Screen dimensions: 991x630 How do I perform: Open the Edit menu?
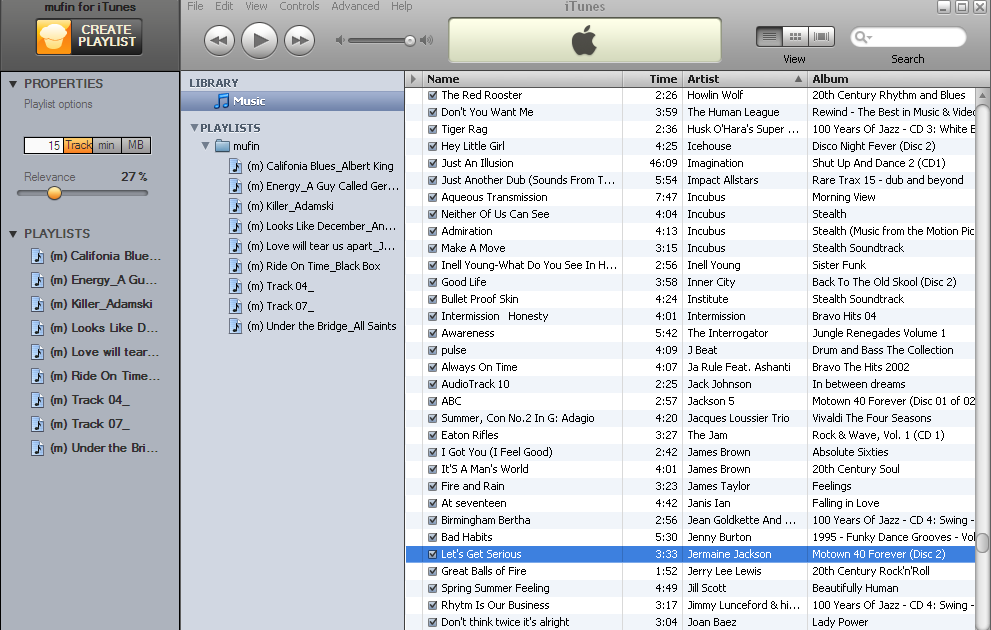224,6
